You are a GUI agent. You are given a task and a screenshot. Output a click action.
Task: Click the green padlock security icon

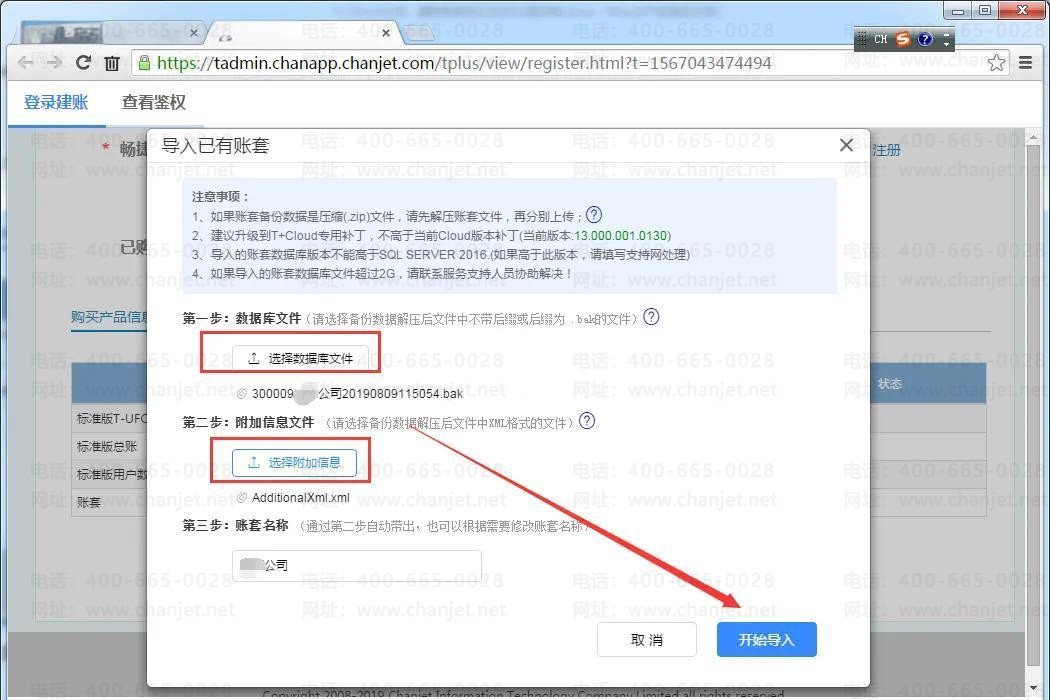[x=144, y=63]
